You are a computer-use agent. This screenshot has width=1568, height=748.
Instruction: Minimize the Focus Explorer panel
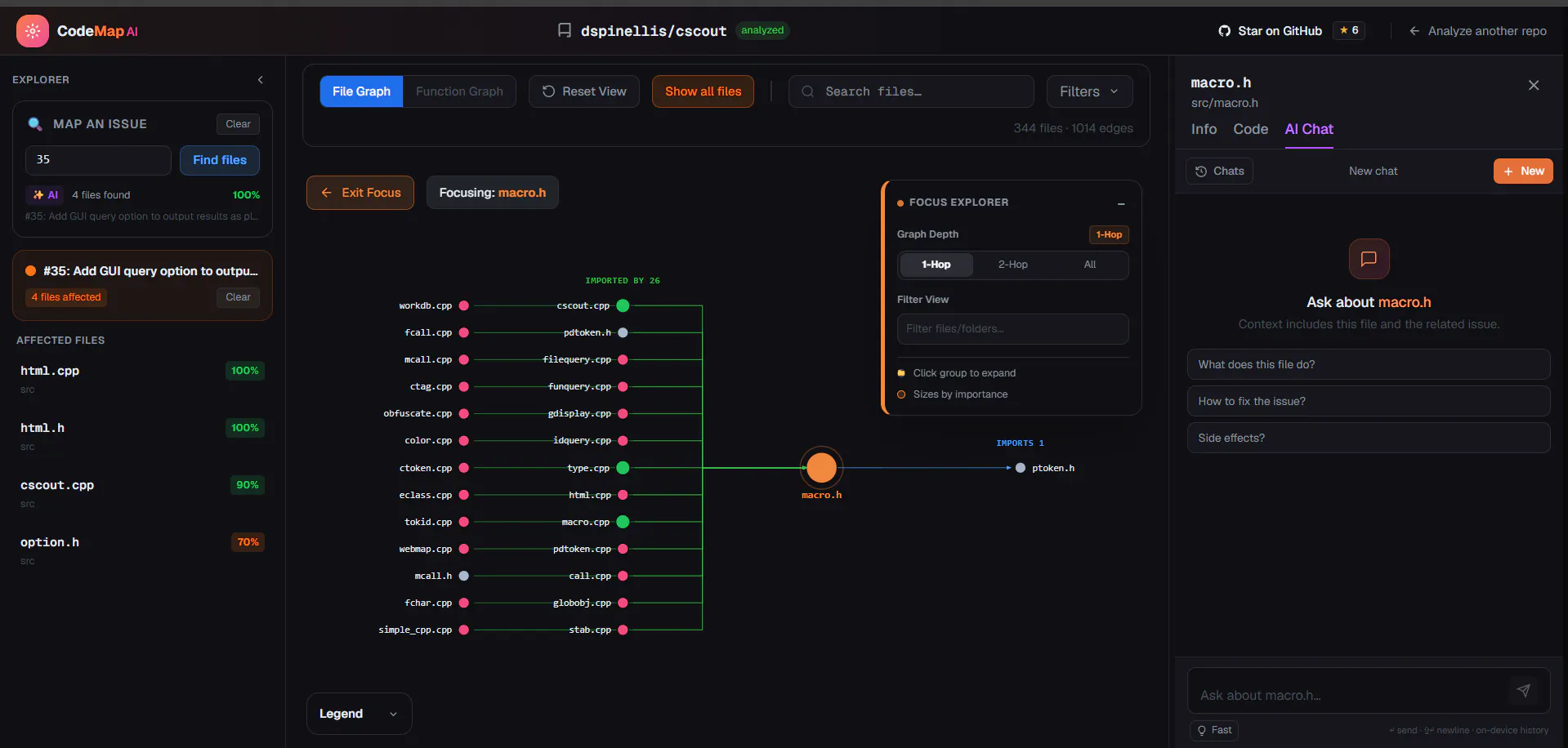pyautogui.click(x=1121, y=203)
